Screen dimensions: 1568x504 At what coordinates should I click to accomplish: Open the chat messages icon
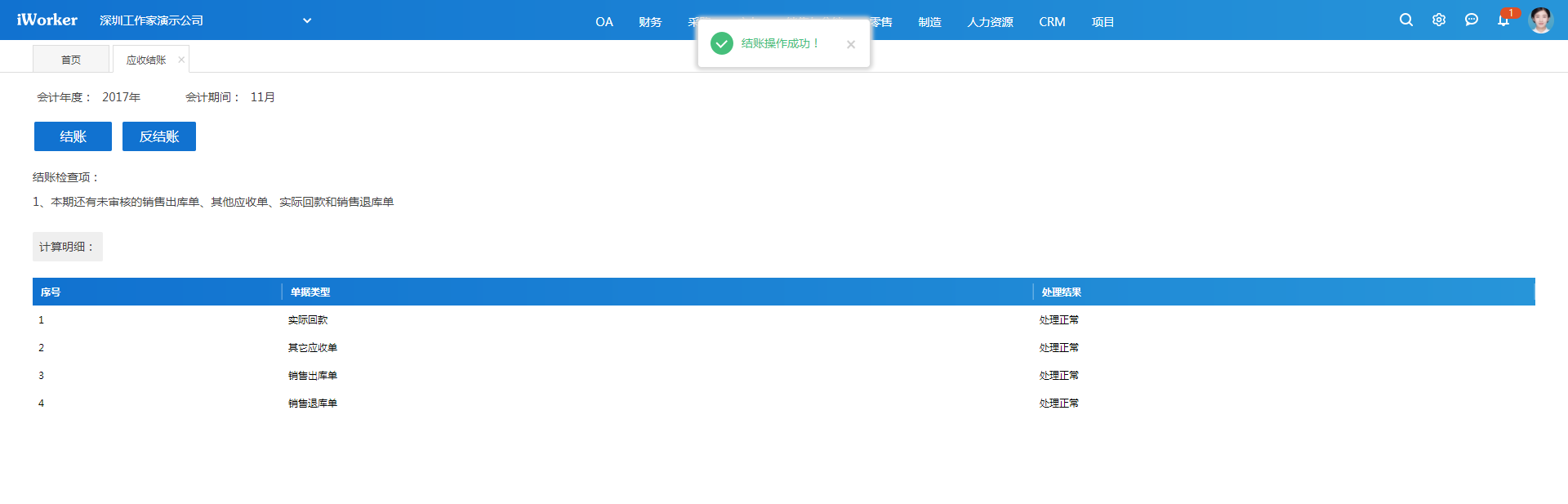[x=1471, y=20]
